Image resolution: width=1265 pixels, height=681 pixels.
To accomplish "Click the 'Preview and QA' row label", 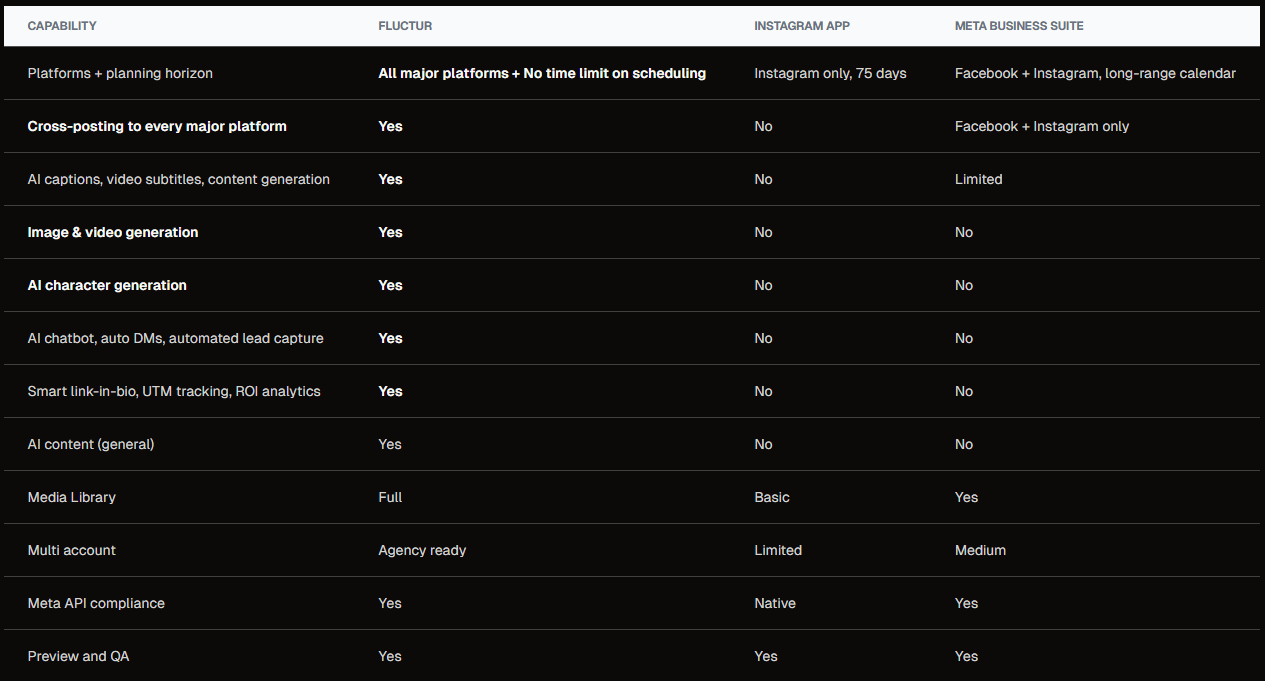I will pos(78,656).
